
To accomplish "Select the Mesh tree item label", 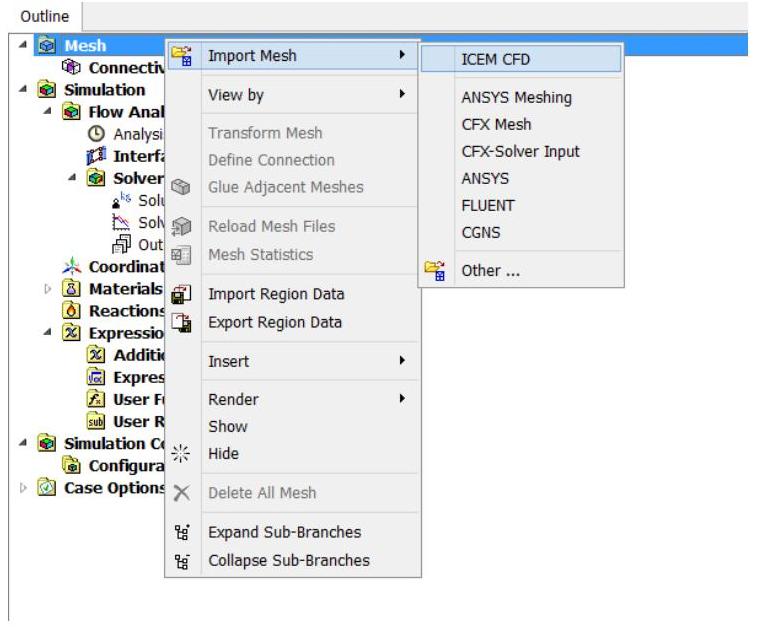I will [85, 45].
